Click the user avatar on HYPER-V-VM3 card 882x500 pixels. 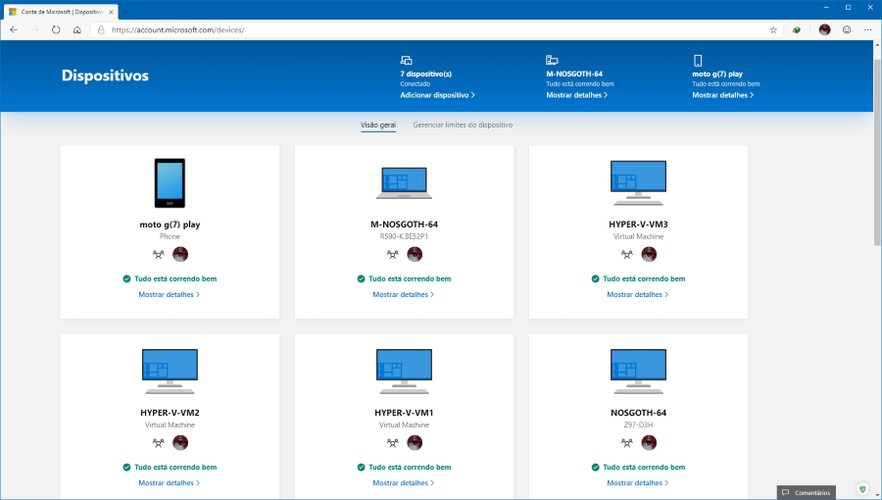click(649, 254)
